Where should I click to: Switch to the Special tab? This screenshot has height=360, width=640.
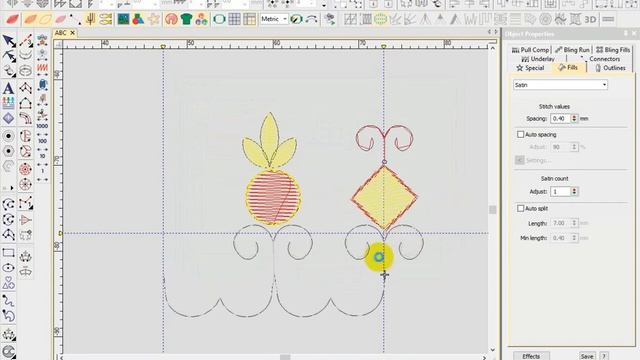pyautogui.click(x=530, y=68)
